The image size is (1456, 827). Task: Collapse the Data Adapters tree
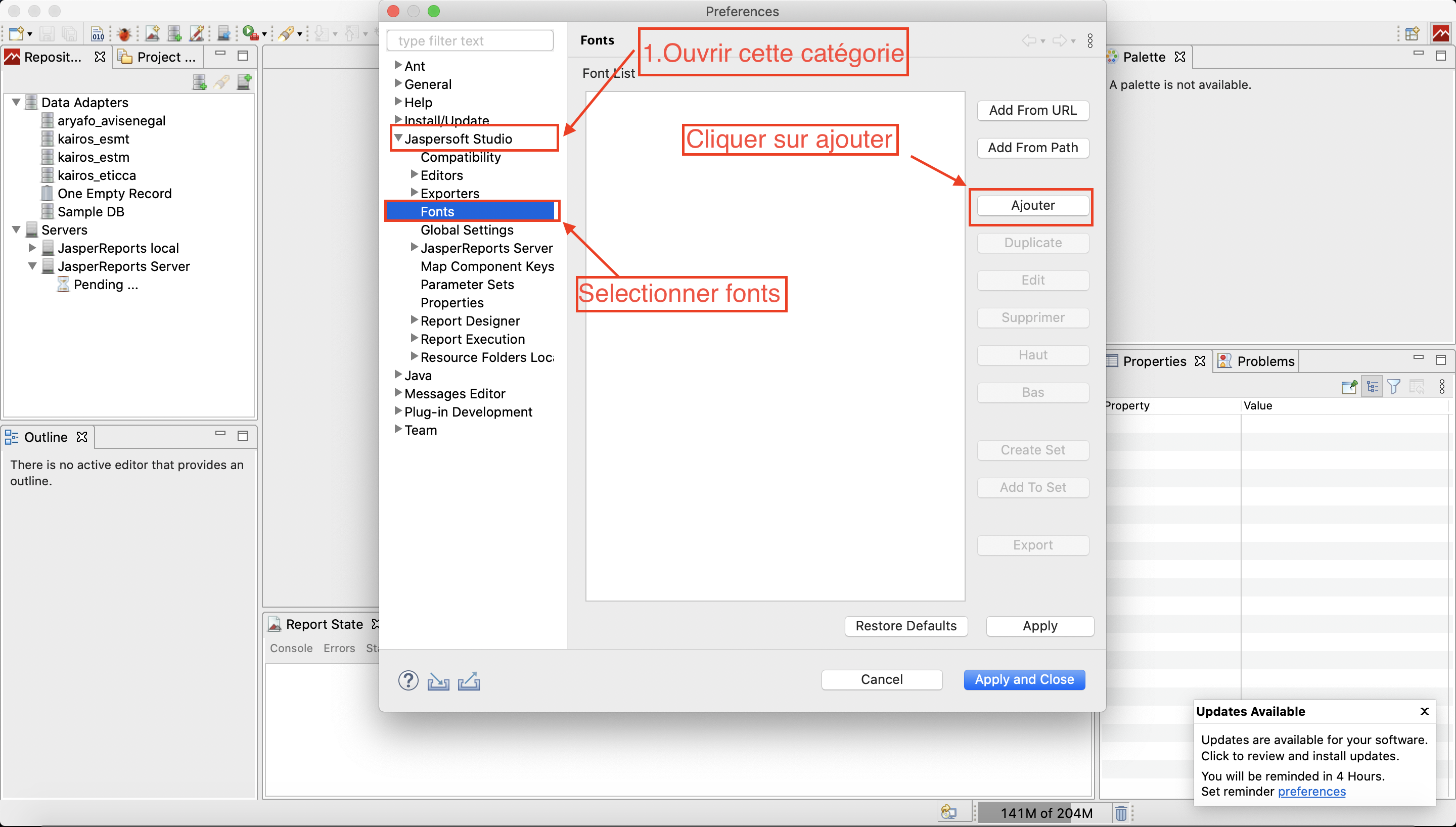[17, 102]
